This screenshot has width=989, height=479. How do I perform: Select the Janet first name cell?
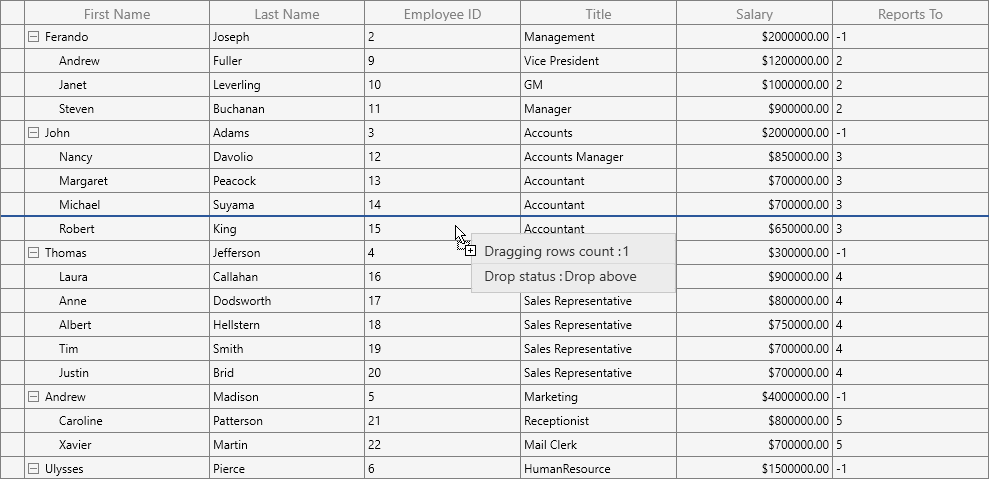(117, 85)
